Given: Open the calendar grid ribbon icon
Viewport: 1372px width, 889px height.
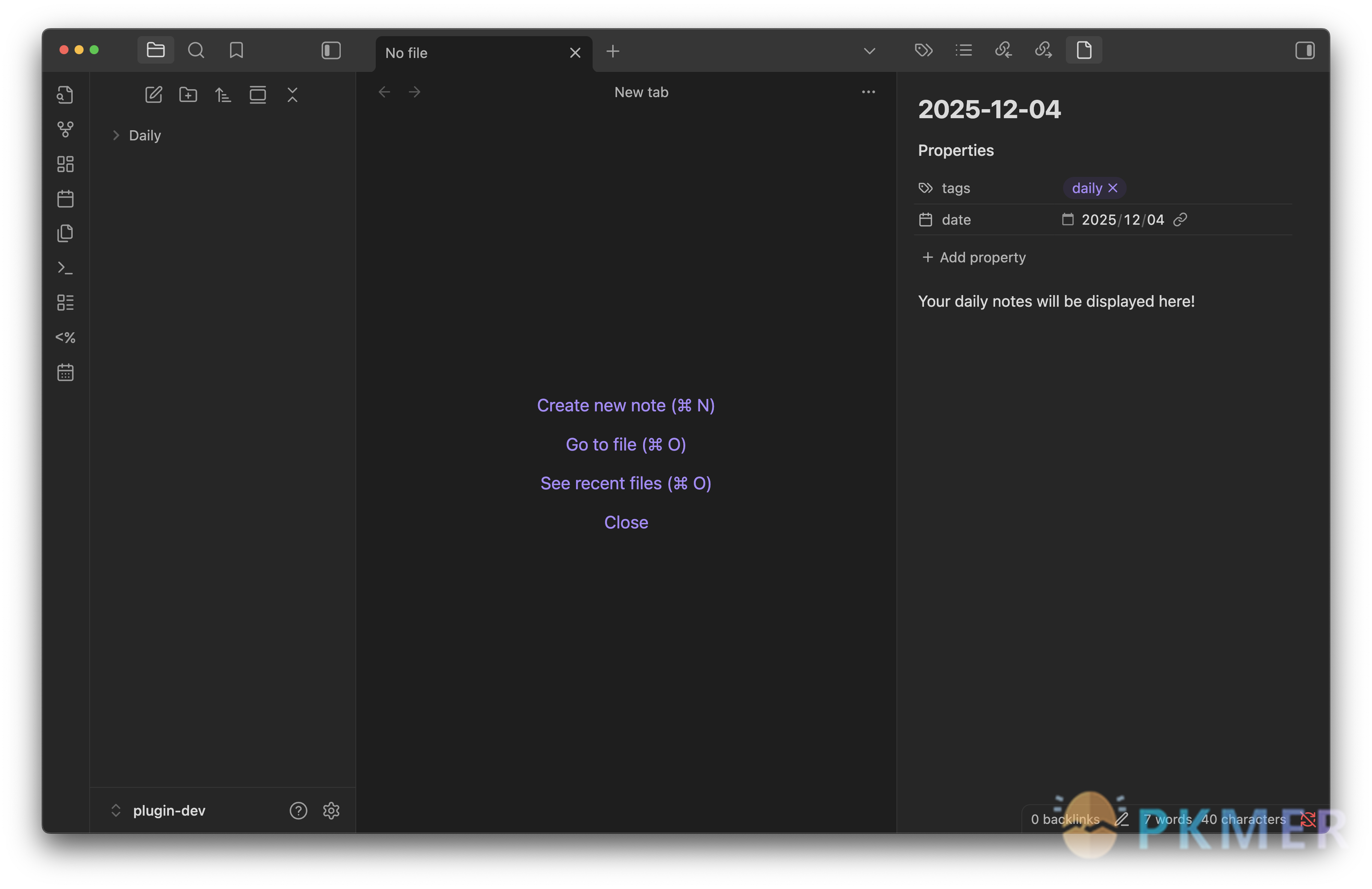Looking at the screenshot, I should 66,372.
